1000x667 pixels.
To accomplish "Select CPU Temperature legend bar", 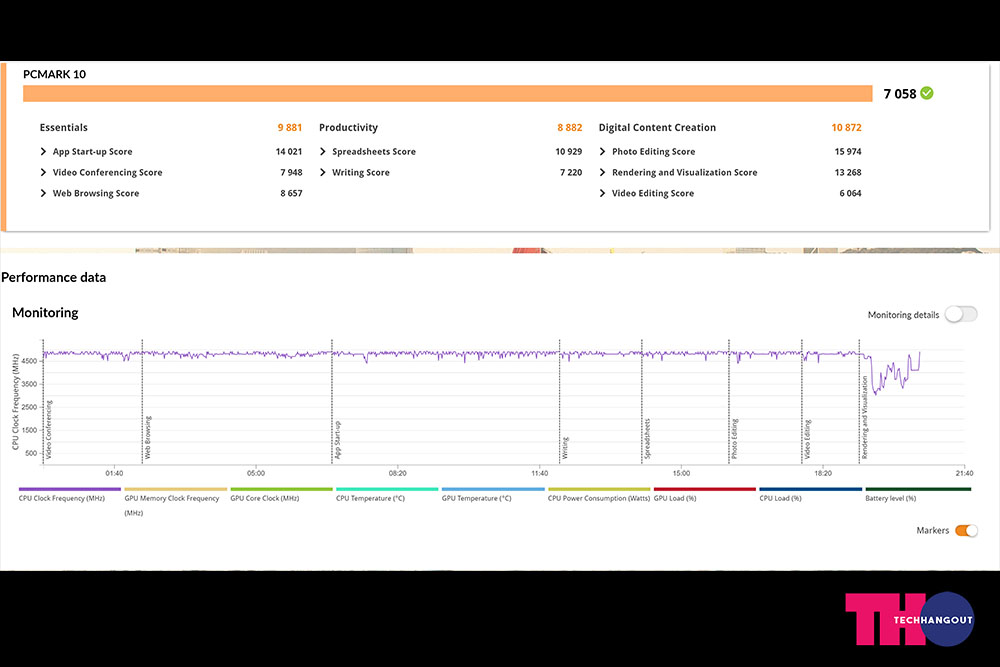I will [x=387, y=489].
